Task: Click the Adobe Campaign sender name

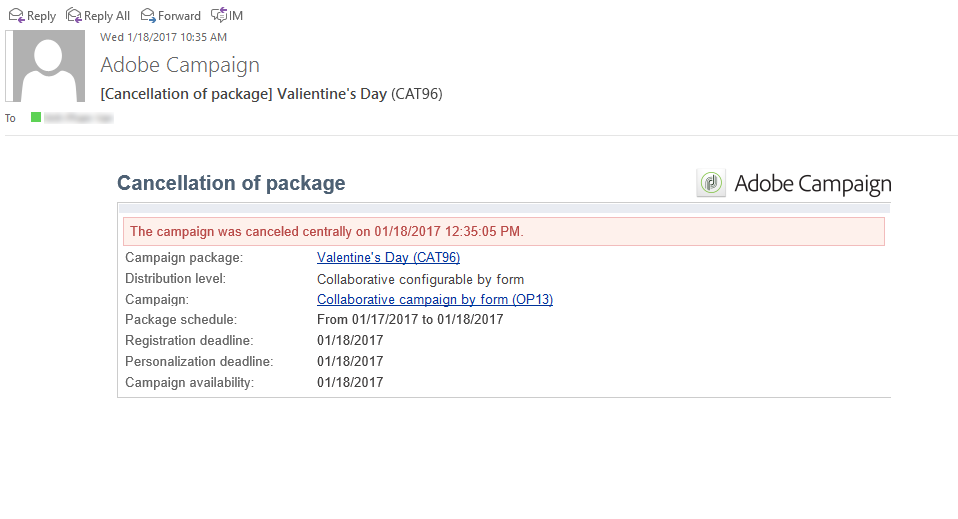Action: 180,65
